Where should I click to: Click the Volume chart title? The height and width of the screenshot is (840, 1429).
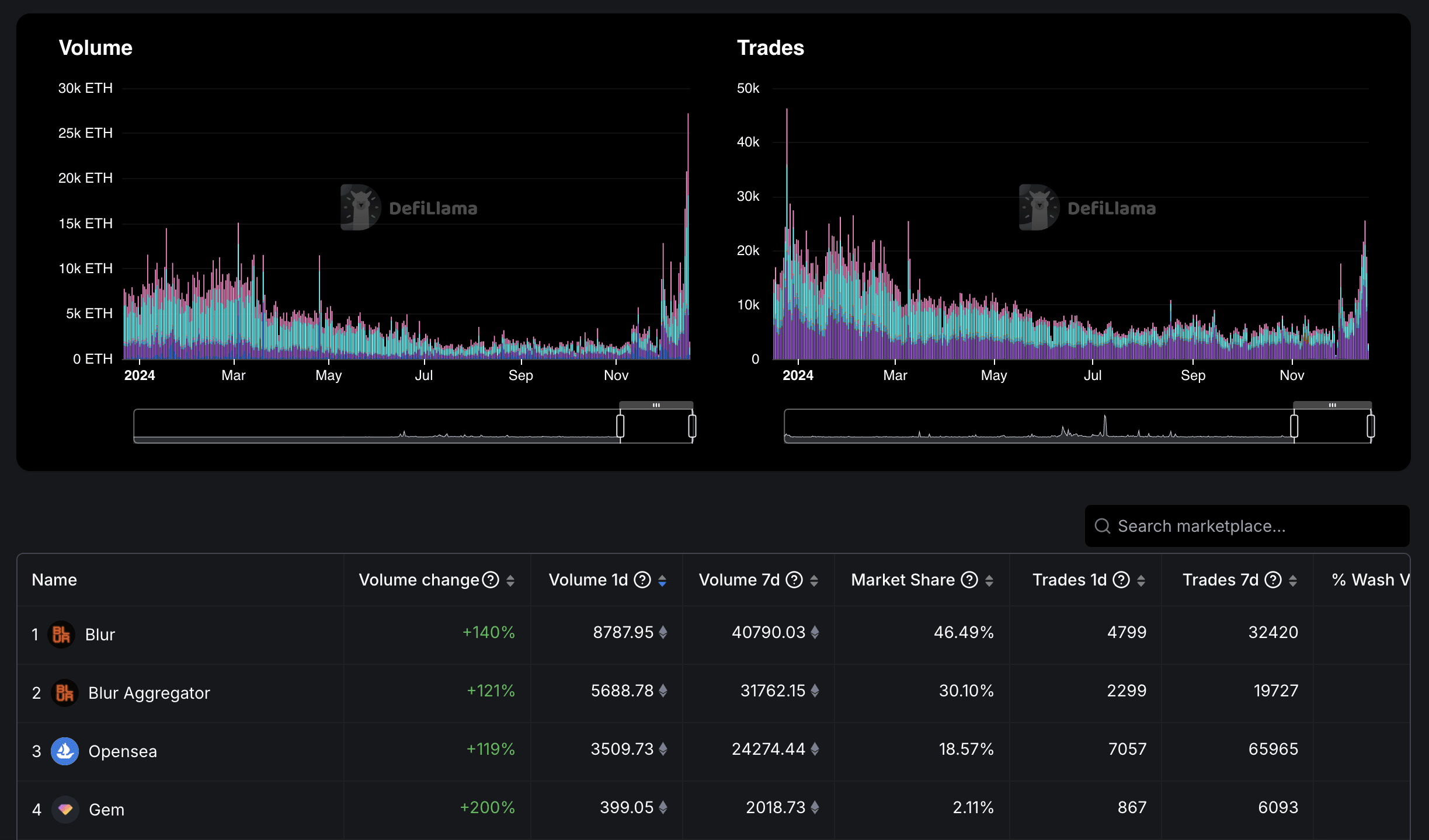(x=96, y=48)
